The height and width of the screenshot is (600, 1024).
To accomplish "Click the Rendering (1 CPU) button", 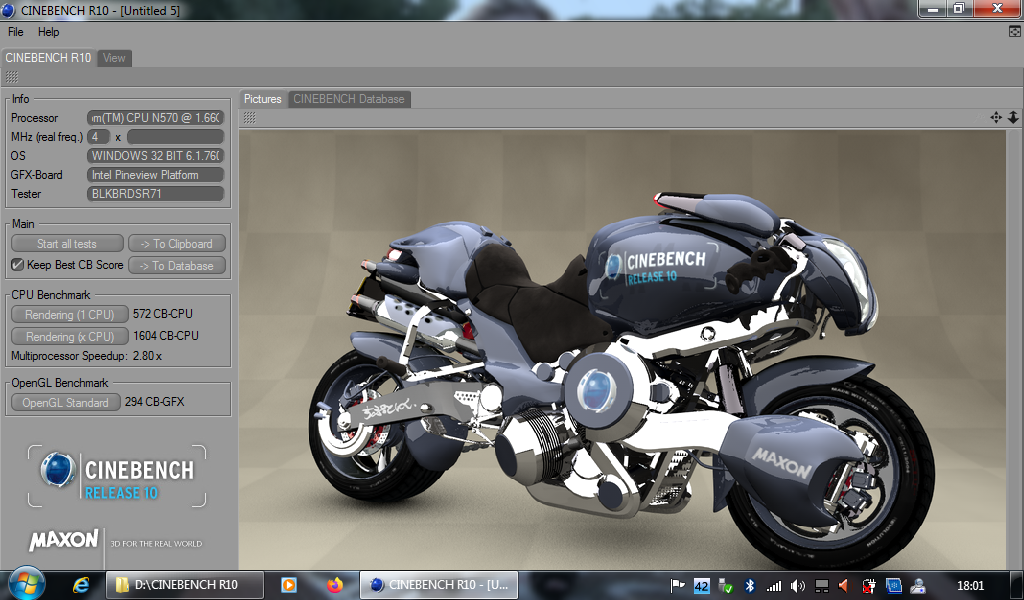I will click(x=69, y=314).
